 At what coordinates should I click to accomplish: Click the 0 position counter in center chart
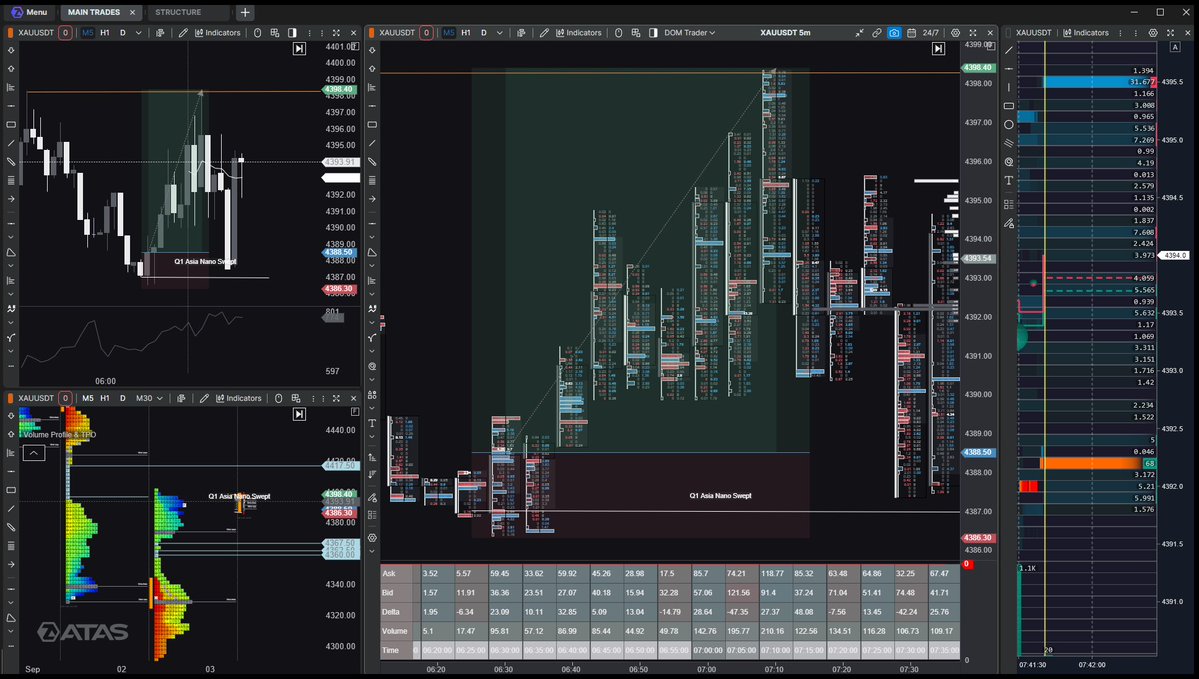pos(426,33)
